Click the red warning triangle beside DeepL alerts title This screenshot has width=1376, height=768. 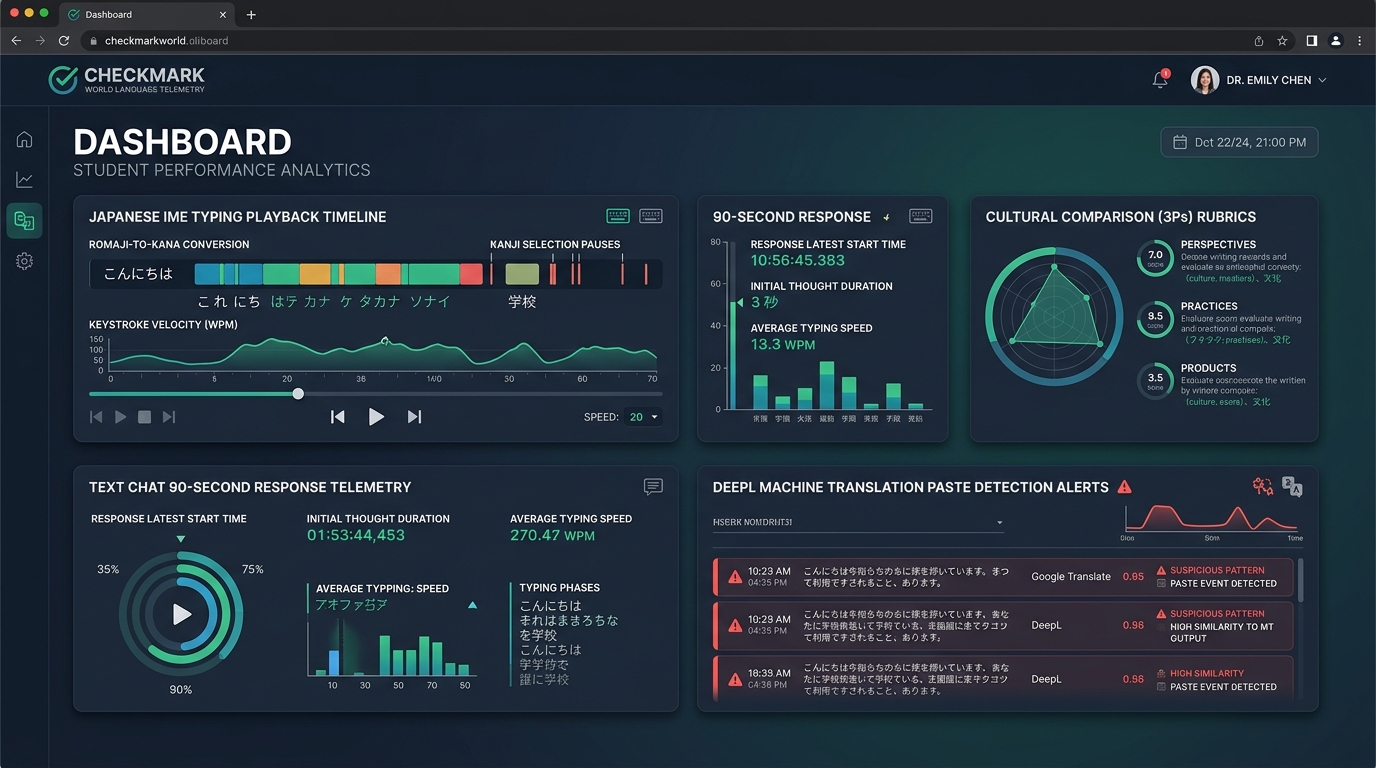click(x=1125, y=487)
